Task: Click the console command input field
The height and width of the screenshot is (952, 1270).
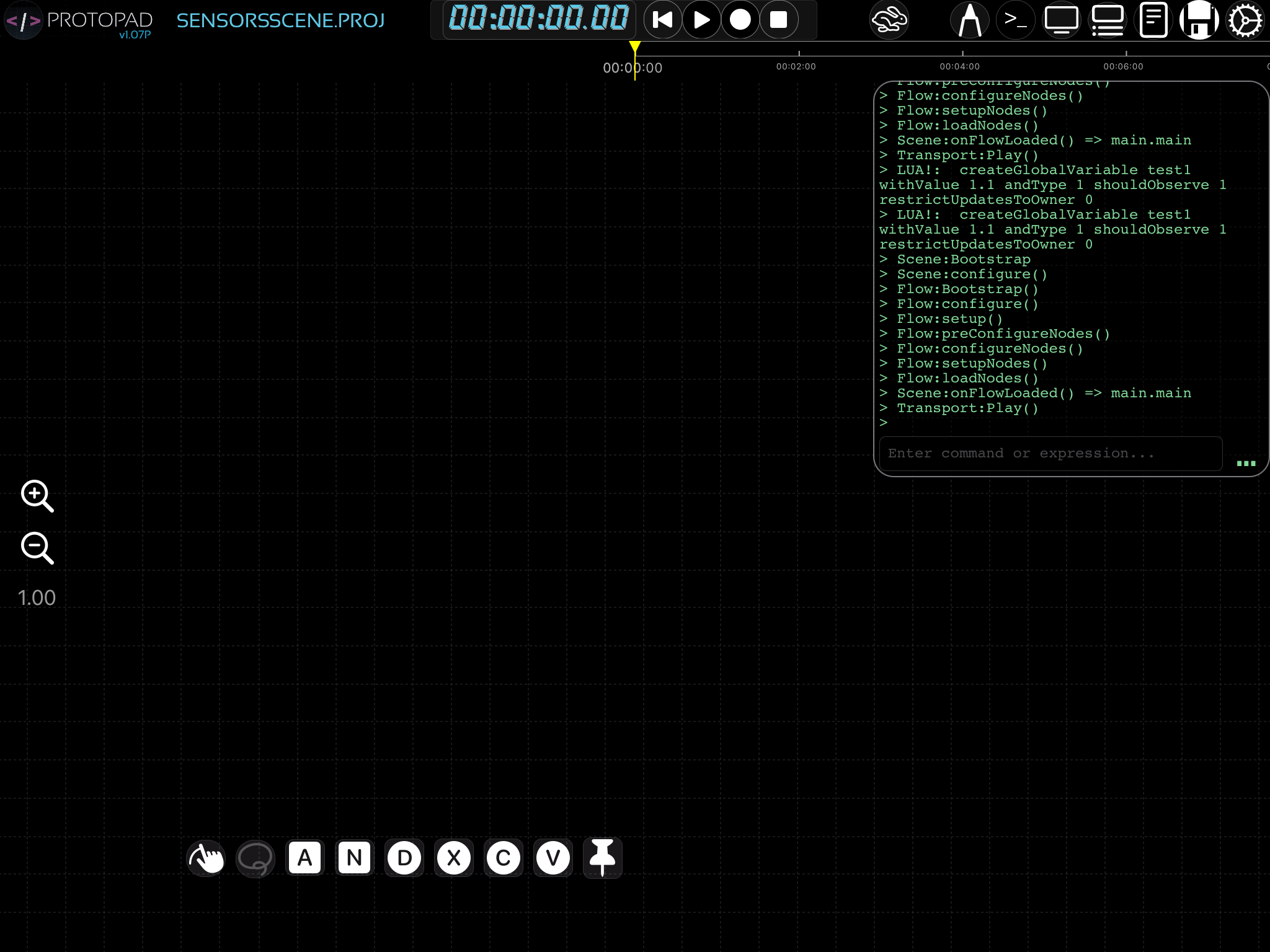Action: (x=1050, y=454)
